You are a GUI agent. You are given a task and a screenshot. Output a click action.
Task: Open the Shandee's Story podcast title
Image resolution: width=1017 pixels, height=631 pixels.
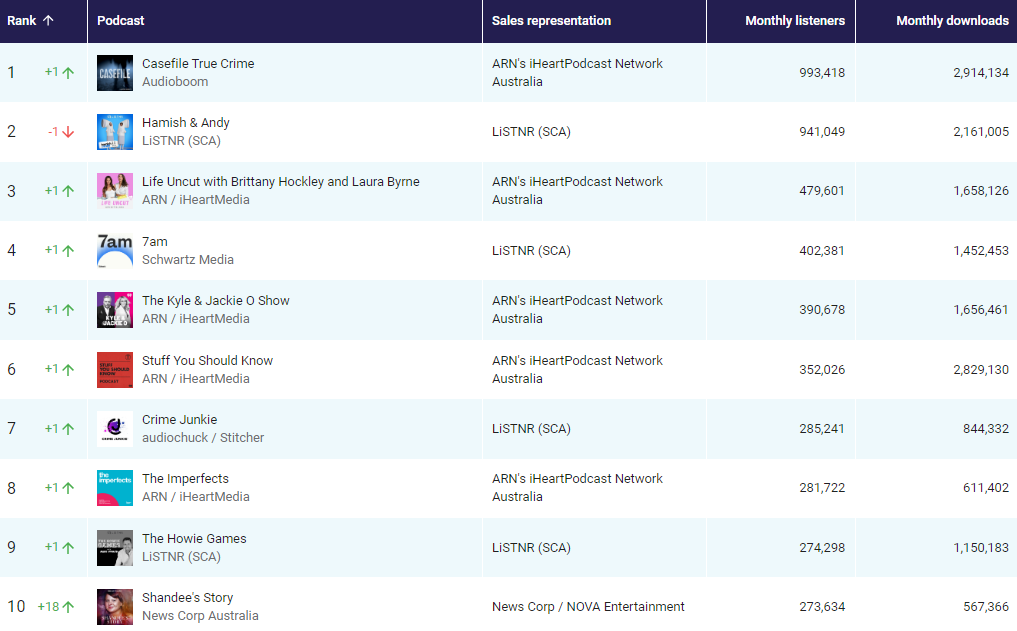187,598
